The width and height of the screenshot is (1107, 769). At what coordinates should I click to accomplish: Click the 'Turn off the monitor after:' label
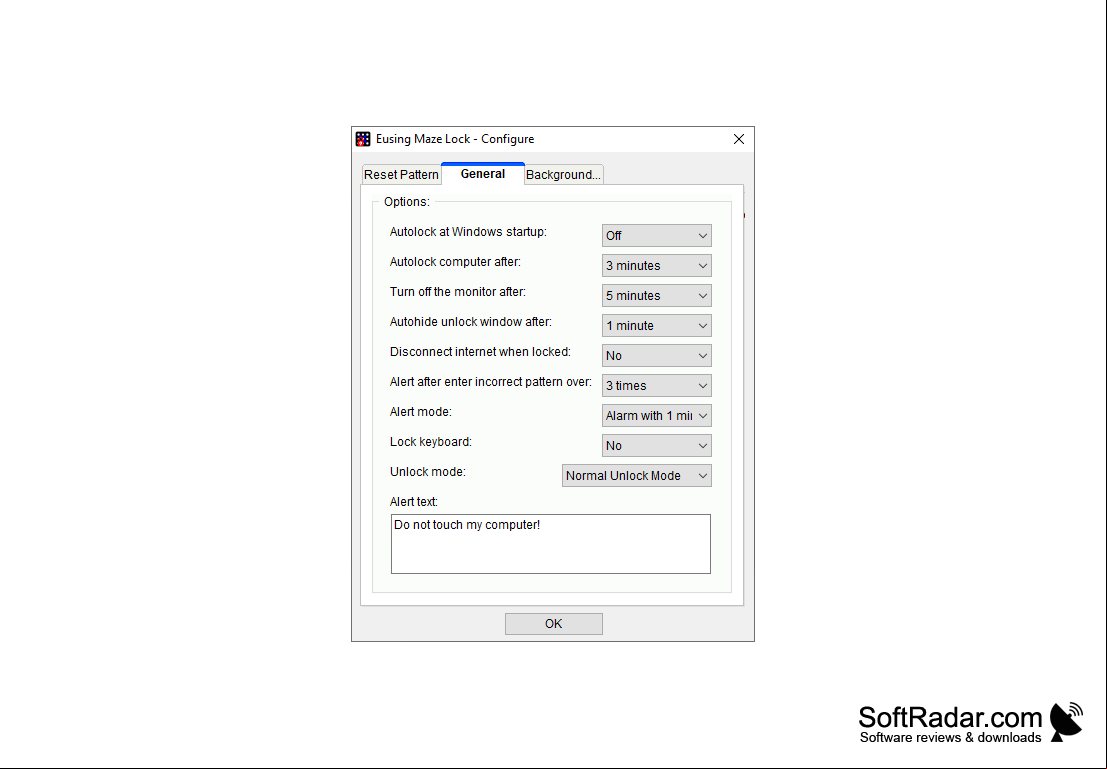[x=457, y=292]
